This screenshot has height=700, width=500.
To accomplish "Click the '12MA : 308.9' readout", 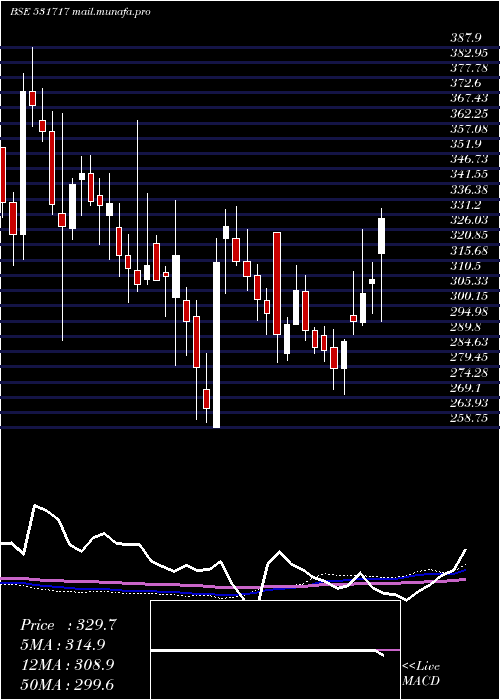I will point(67,665).
